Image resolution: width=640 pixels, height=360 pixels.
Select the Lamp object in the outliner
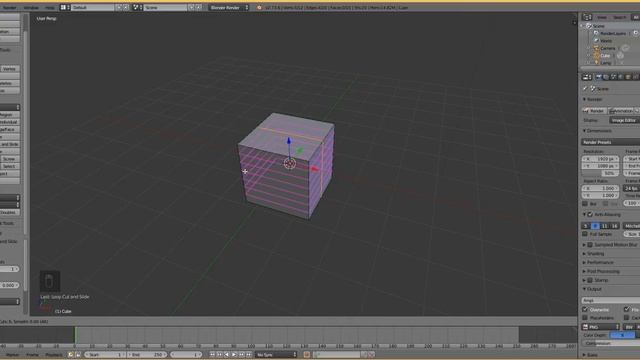point(605,63)
